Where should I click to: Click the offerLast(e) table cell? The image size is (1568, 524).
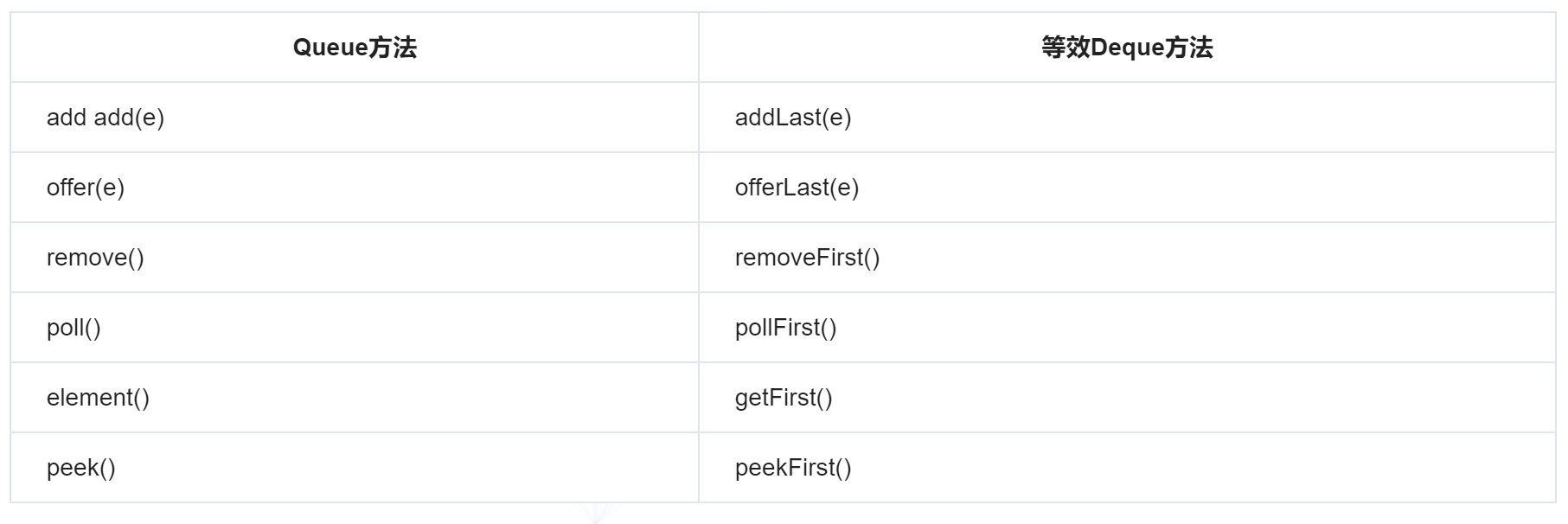tap(1127, 188)
